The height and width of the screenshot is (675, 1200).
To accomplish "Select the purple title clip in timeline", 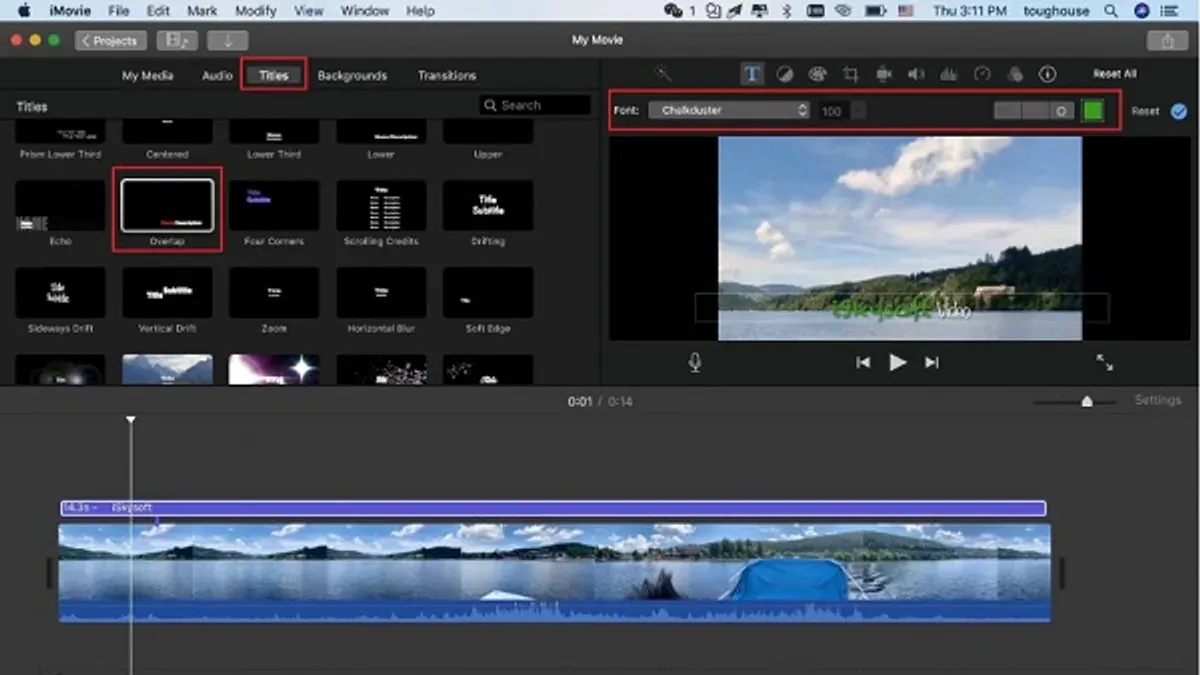I will [x=553, y=508].
